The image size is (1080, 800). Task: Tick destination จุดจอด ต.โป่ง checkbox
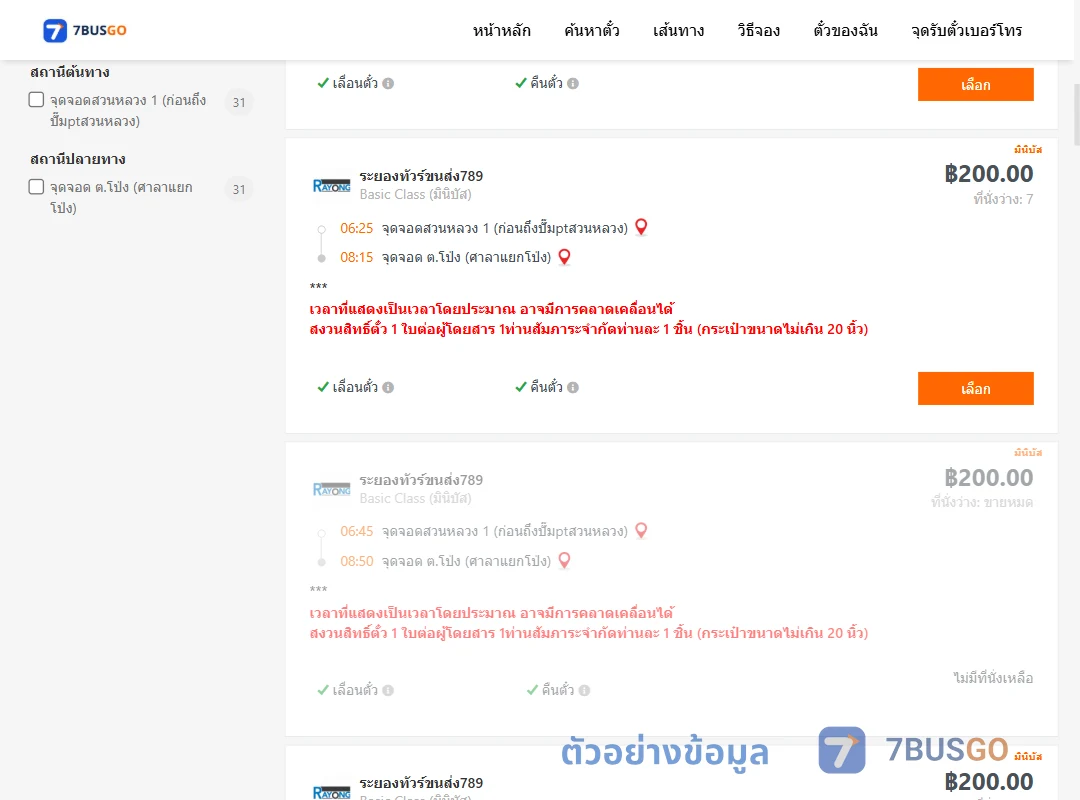(37, 187)
